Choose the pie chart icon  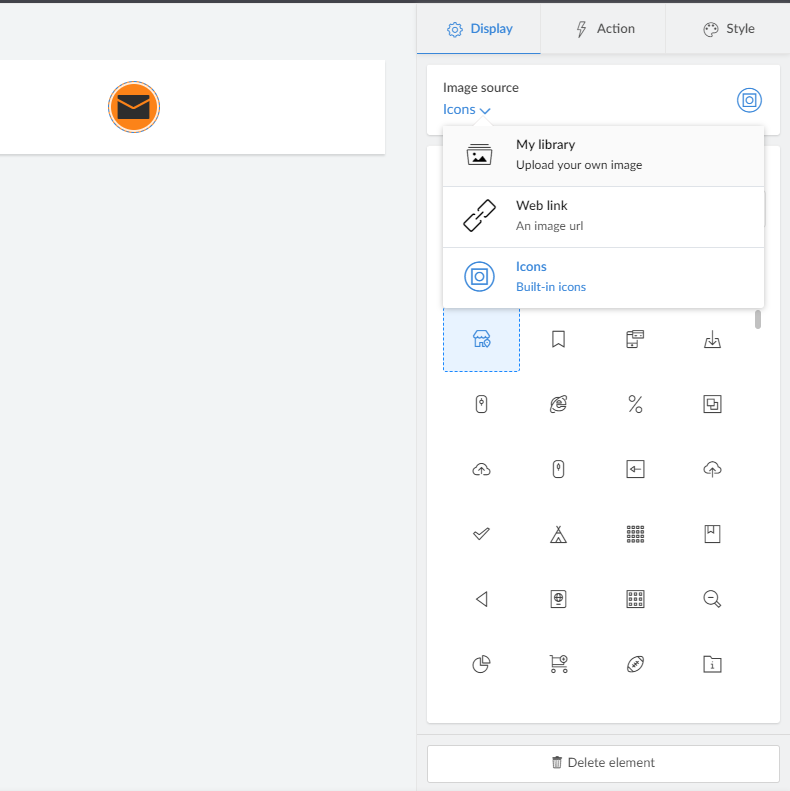[x=481, y=664]
